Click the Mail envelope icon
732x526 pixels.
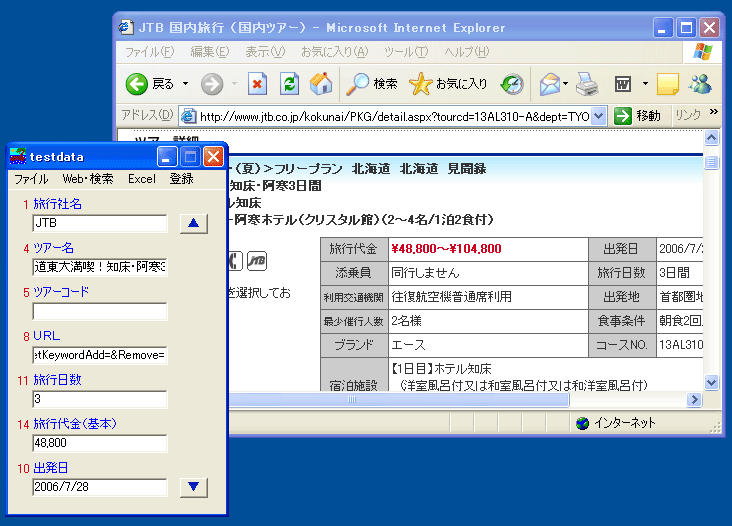click(x=550, y=84)
